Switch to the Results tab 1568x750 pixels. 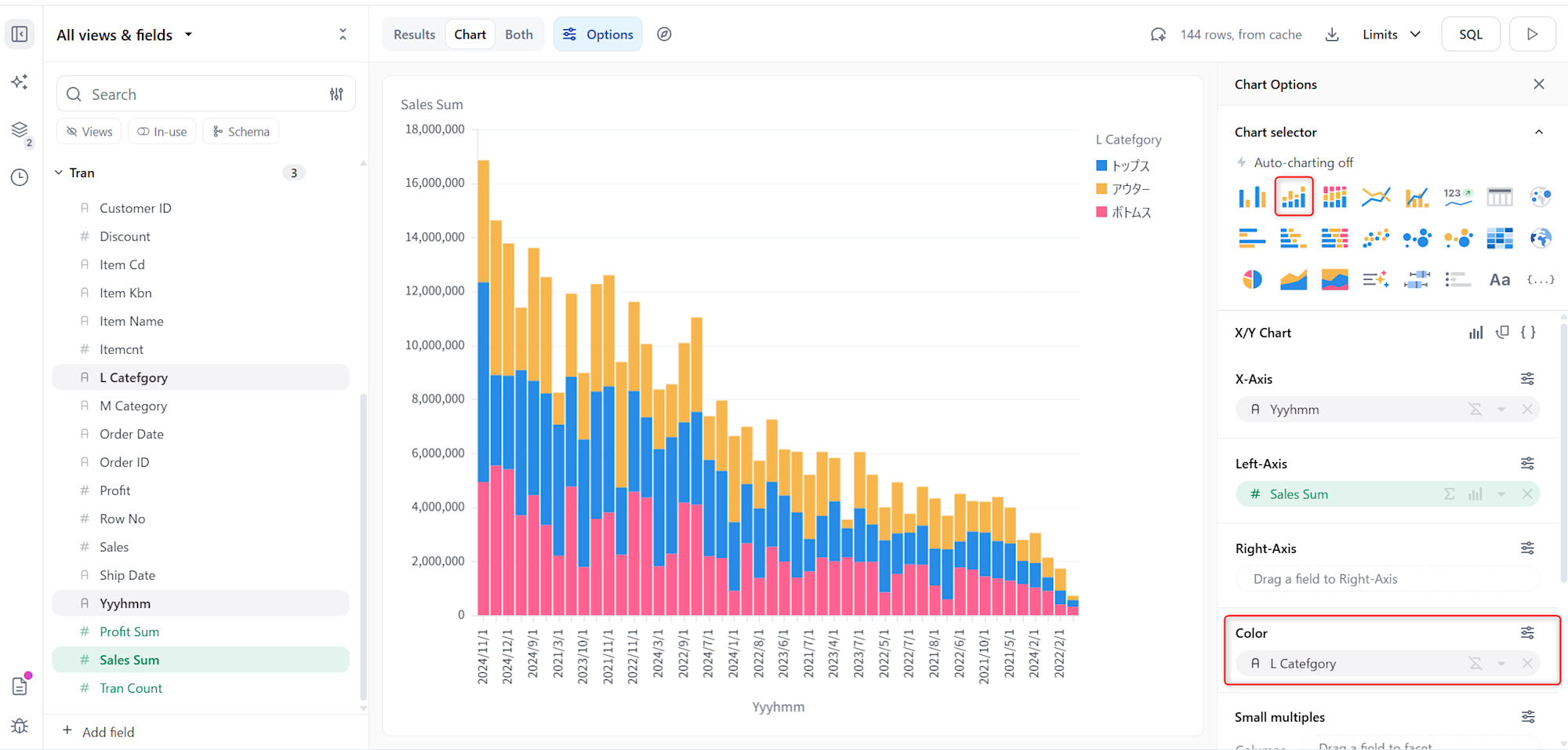tap(414, 35)
